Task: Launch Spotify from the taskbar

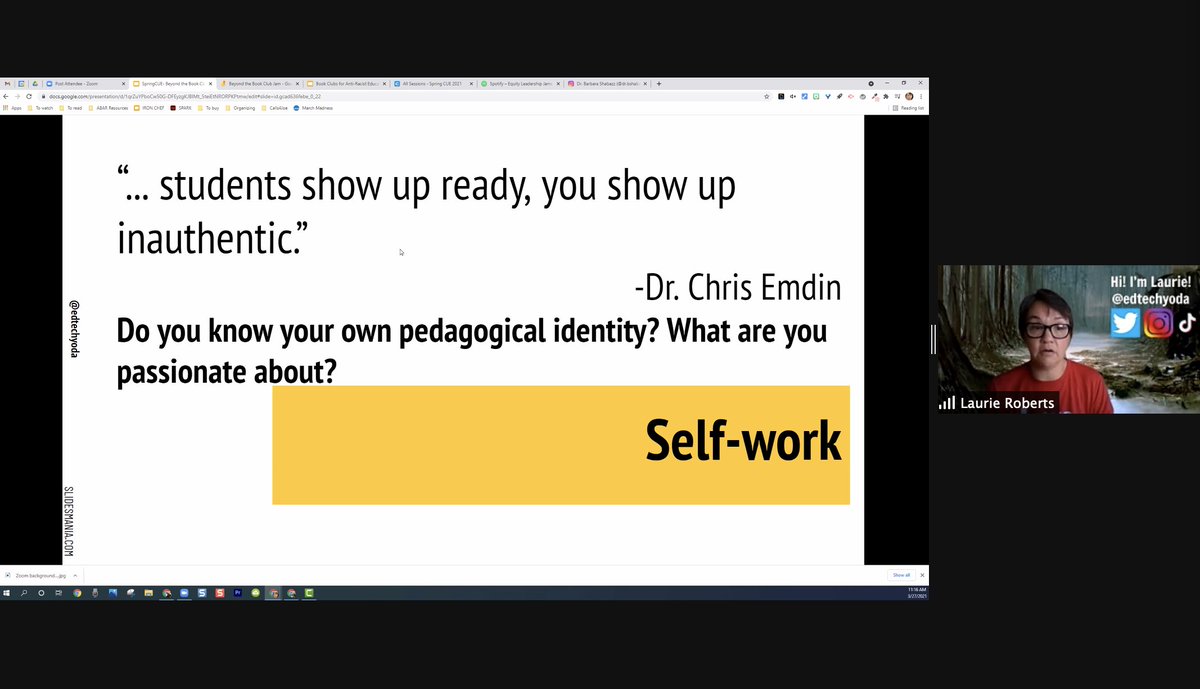Action: pyautogui.click(x=256, y=592)
